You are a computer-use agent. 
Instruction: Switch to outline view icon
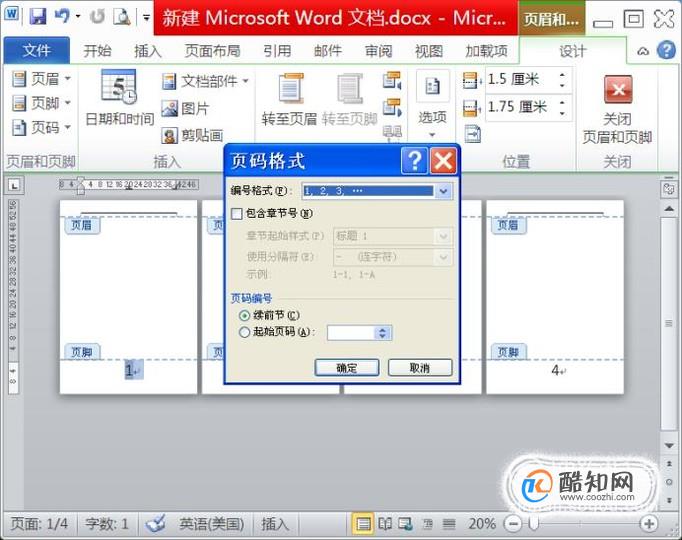[x=428, y=524]
